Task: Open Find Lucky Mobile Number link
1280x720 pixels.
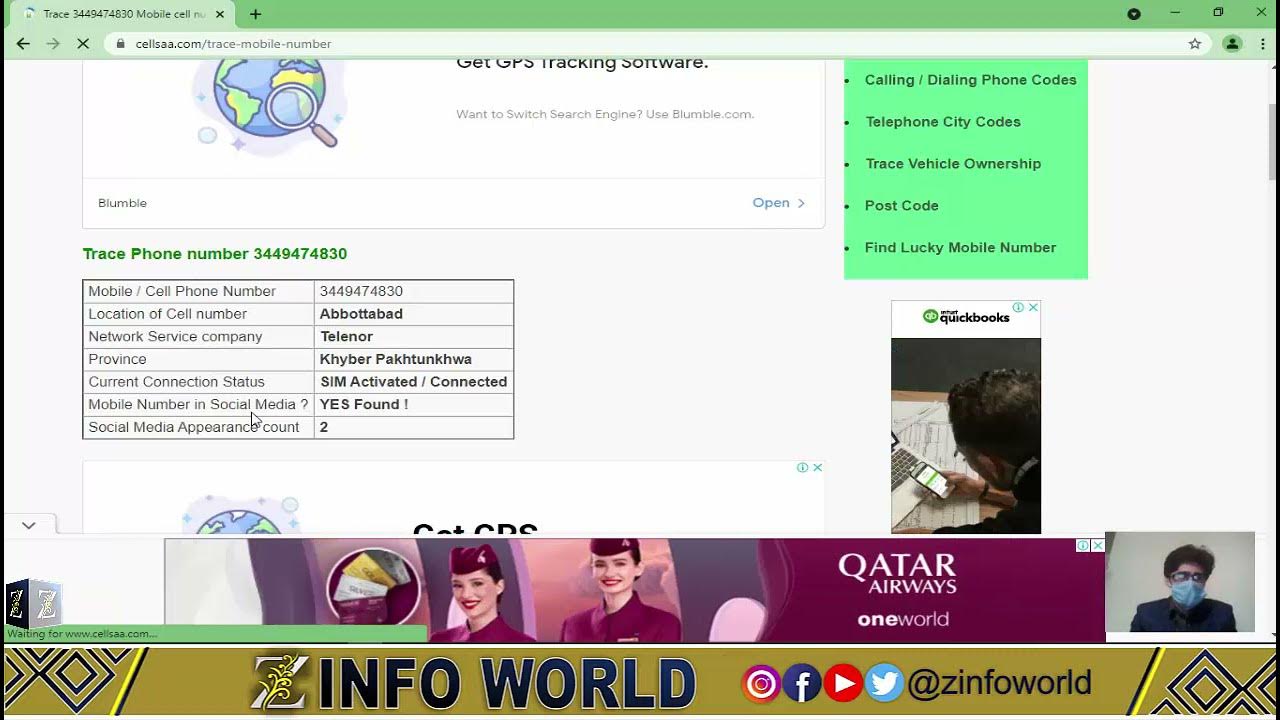Action: [x=960, y=248]
